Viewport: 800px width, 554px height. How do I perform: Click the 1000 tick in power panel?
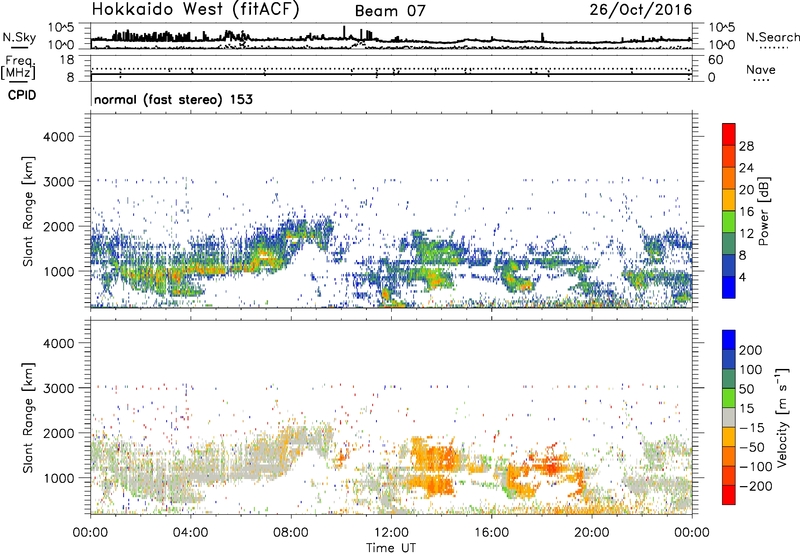[59, 271]
